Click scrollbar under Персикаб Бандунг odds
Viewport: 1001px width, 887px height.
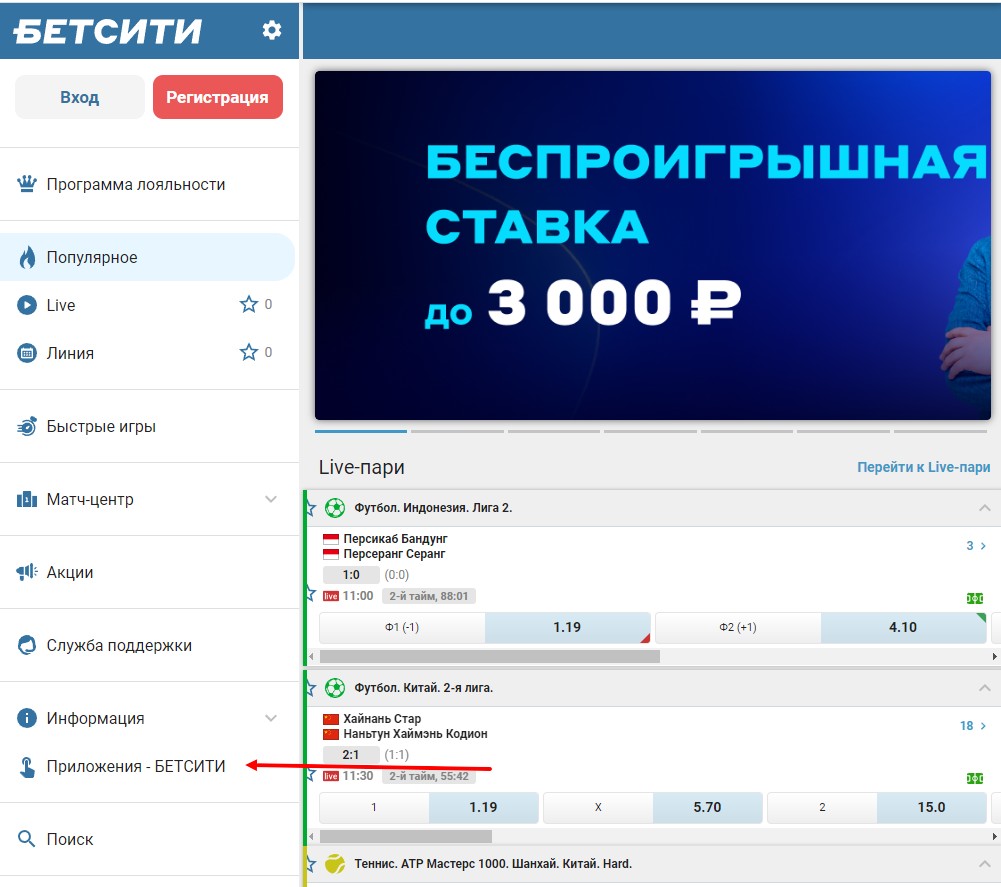(490, 656)
